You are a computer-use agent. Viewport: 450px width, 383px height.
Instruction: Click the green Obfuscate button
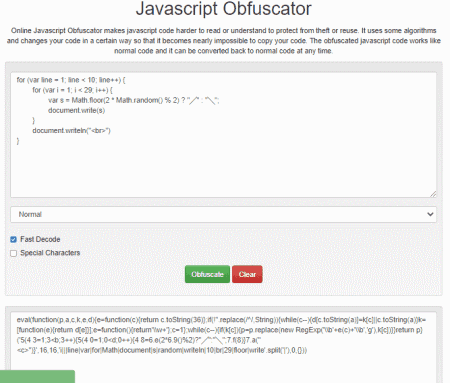click(x=207, y=274)
